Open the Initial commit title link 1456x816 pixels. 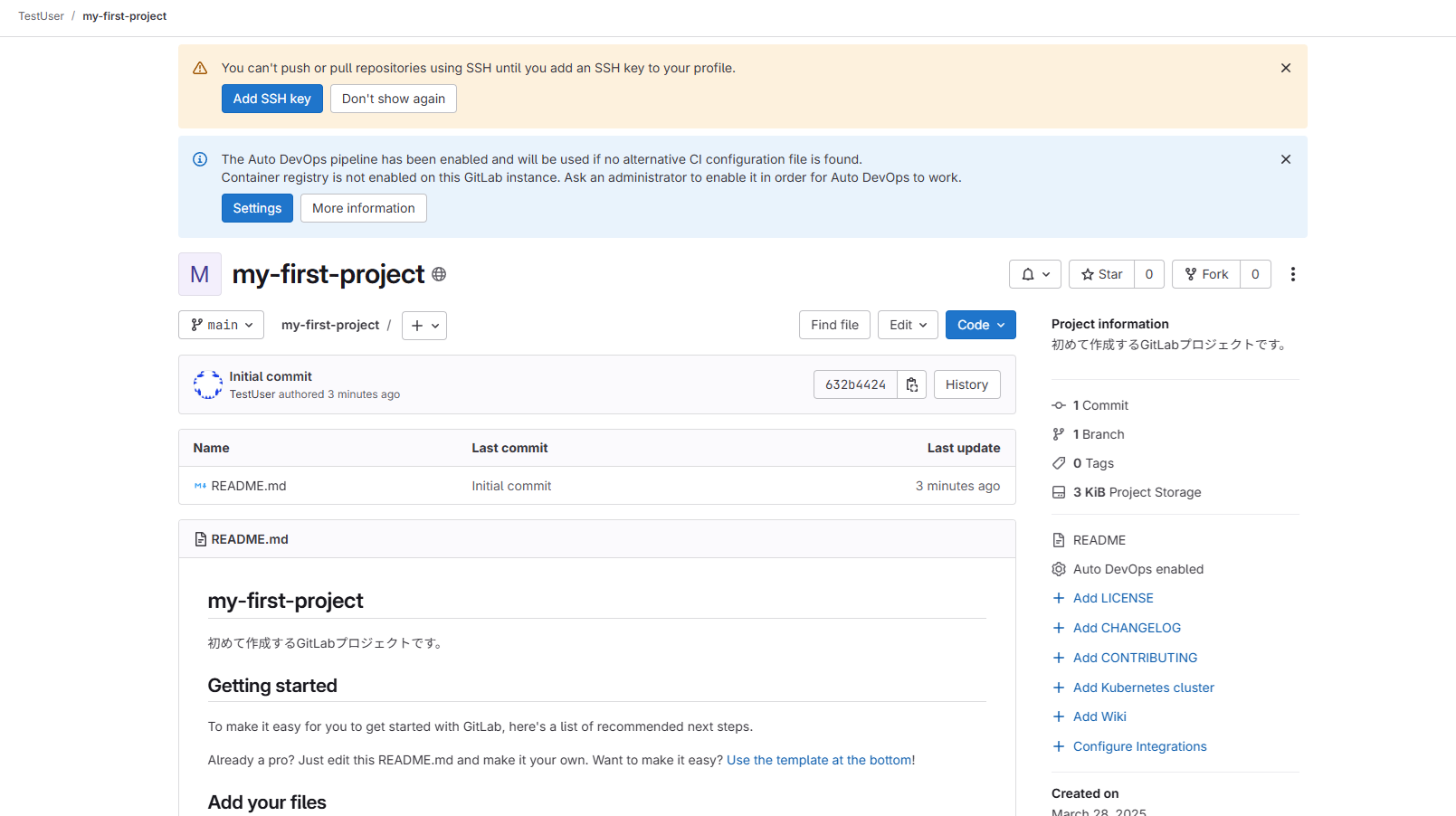click(x=270, y=376)
